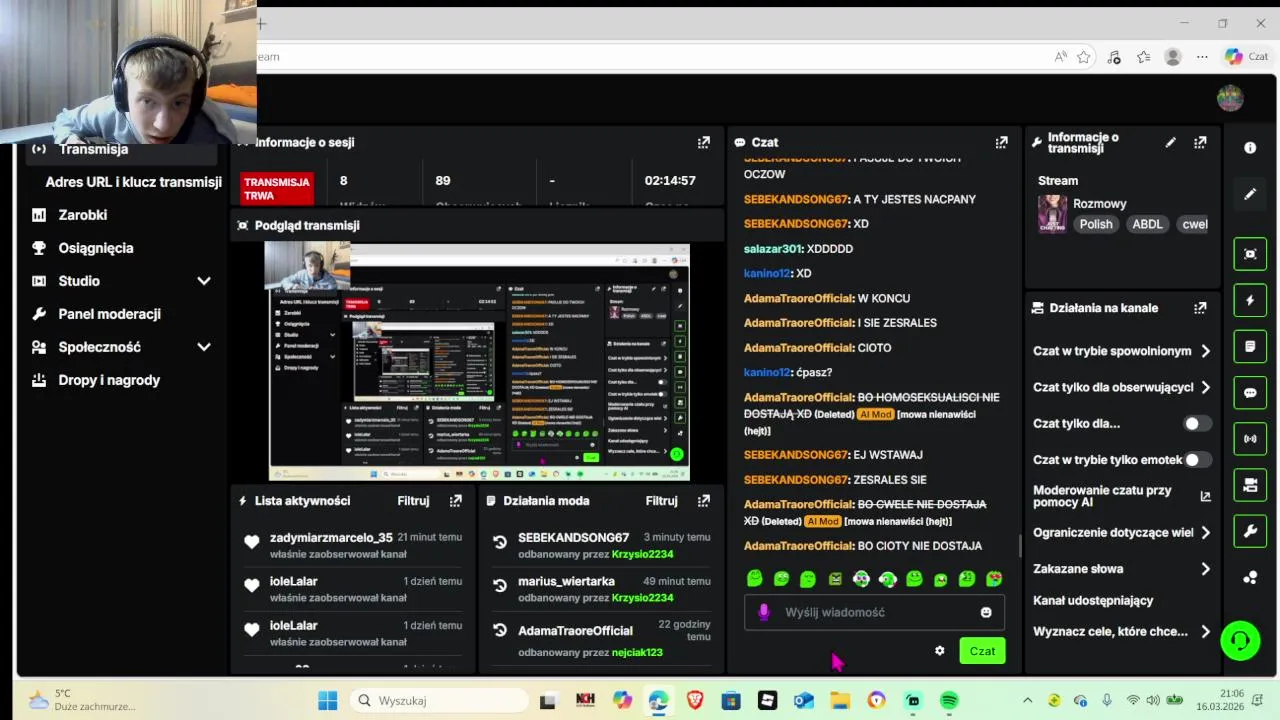Click the undo icon beside marius_wiertarka
The image size is (1280, 720).
pyautogui.click(x=500, y=587)
